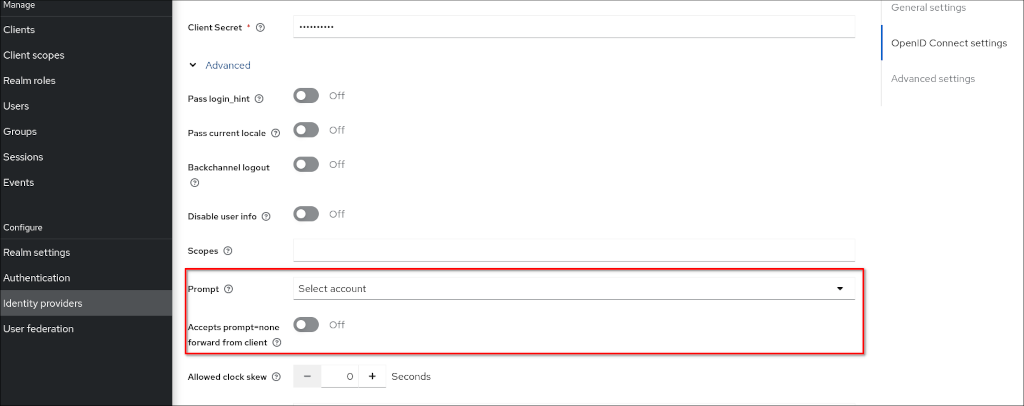The image size is (1024, 406).
Task: Jump to OpenID Connect settings section
Action: tap(948, 43)
